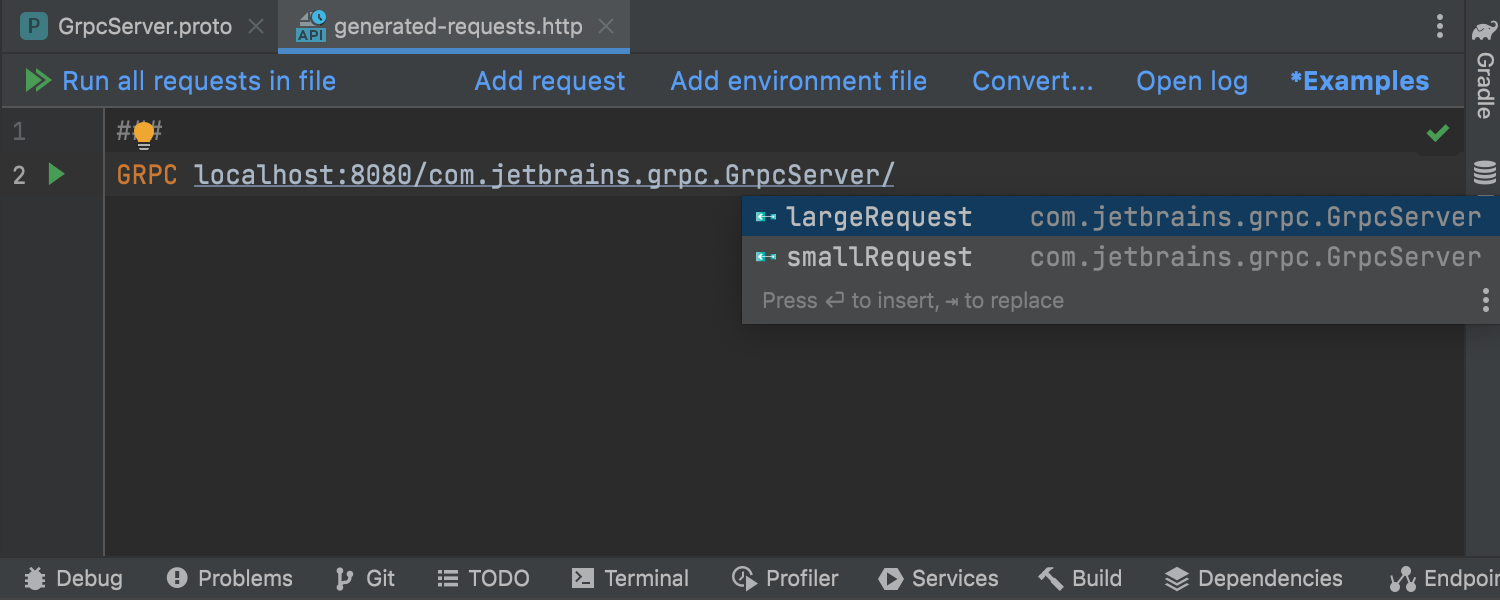The image size is (1500, 600).
Task: Select smallRequest completion suggestion
Action: [x=1121, y=257]
